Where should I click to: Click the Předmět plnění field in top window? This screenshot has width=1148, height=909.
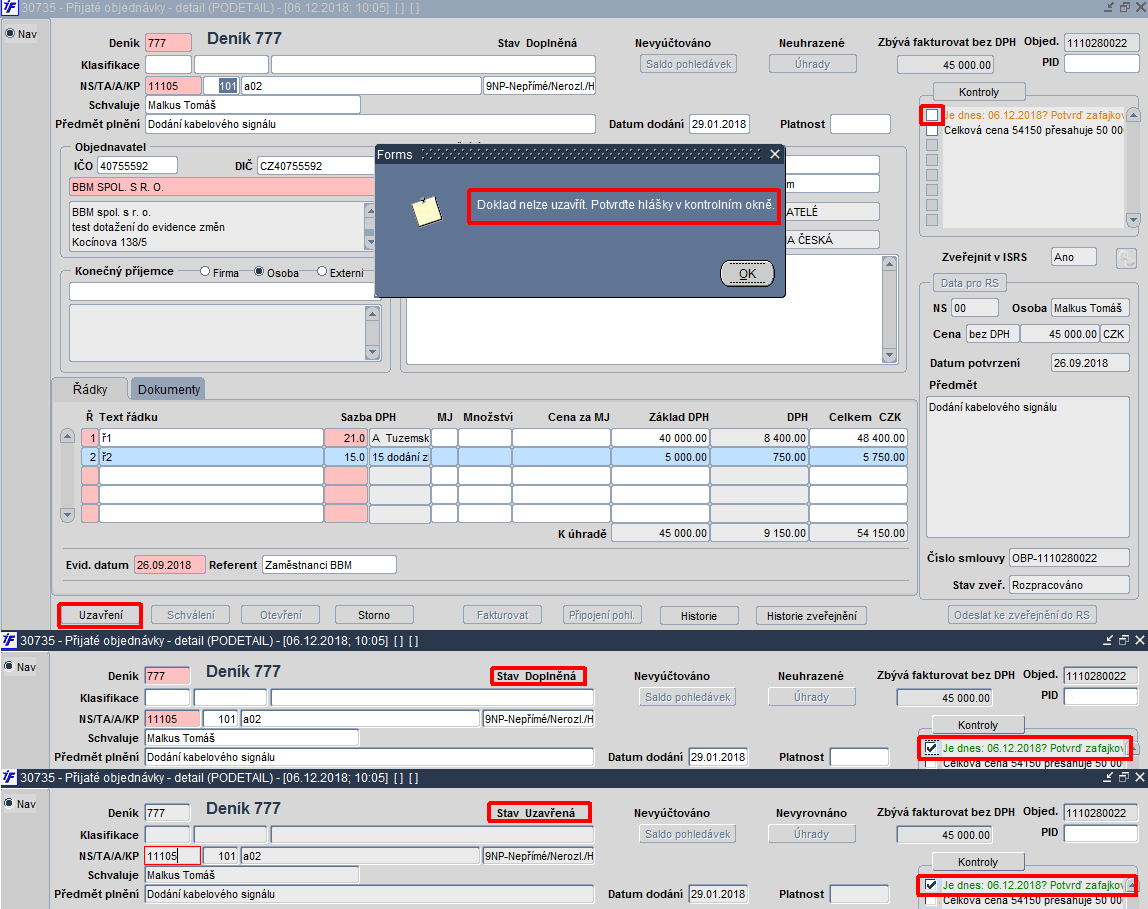(370, 124)
